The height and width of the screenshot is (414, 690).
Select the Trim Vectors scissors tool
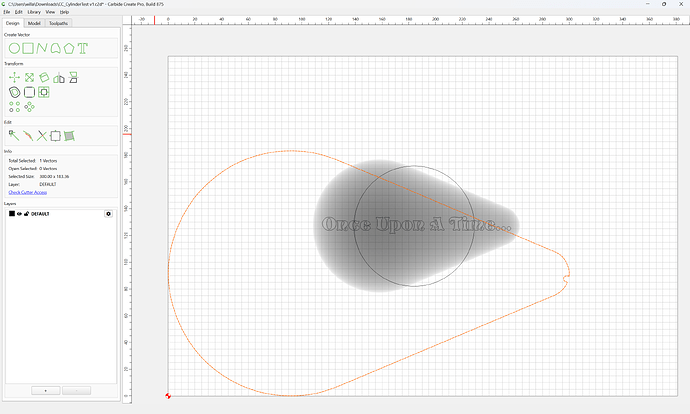click(42, 136)
